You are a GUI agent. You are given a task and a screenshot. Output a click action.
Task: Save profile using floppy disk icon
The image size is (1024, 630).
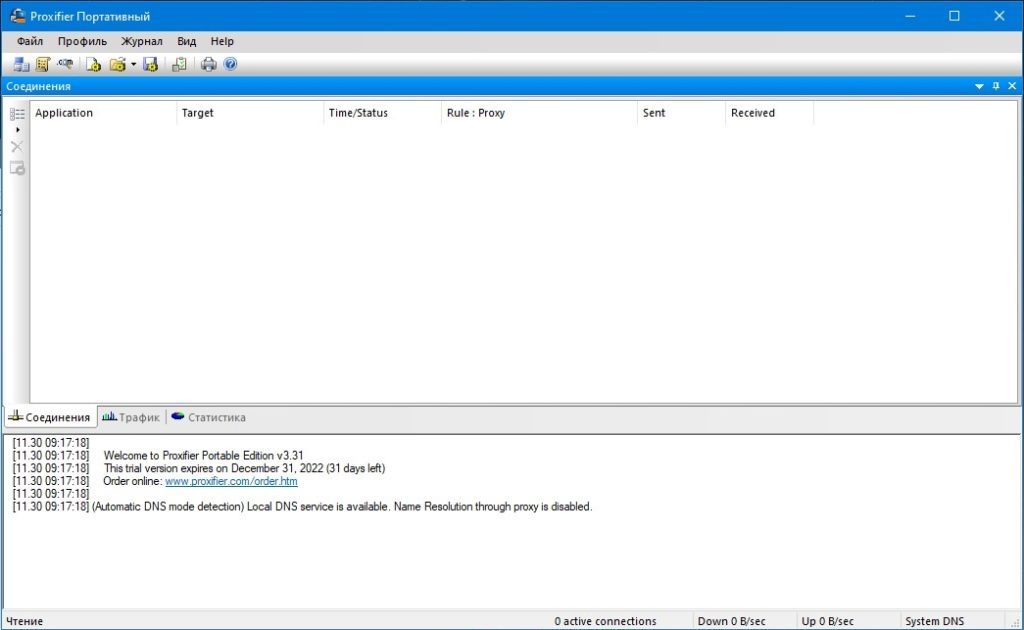(x=151, y=65)
